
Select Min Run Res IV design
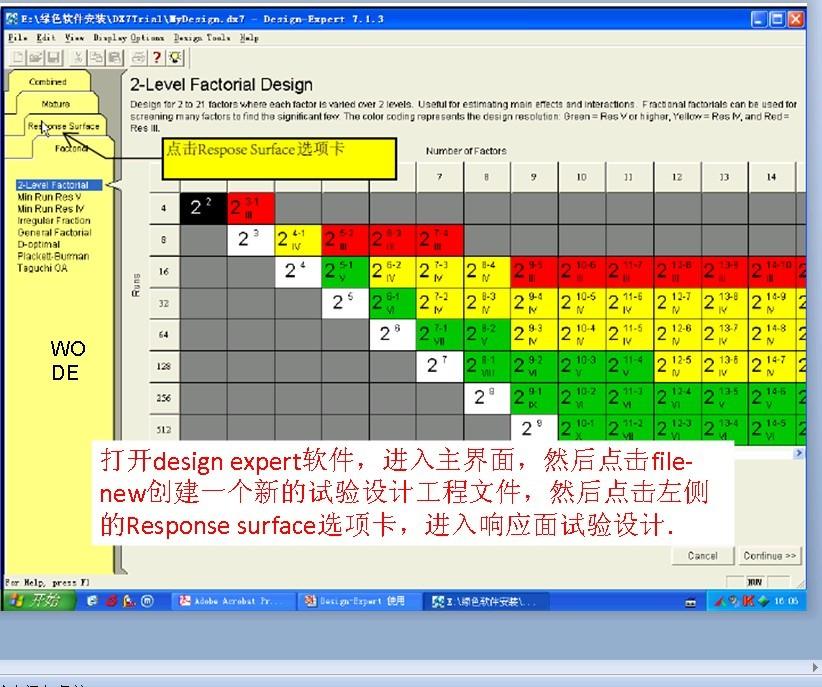(x=50, y=209)
